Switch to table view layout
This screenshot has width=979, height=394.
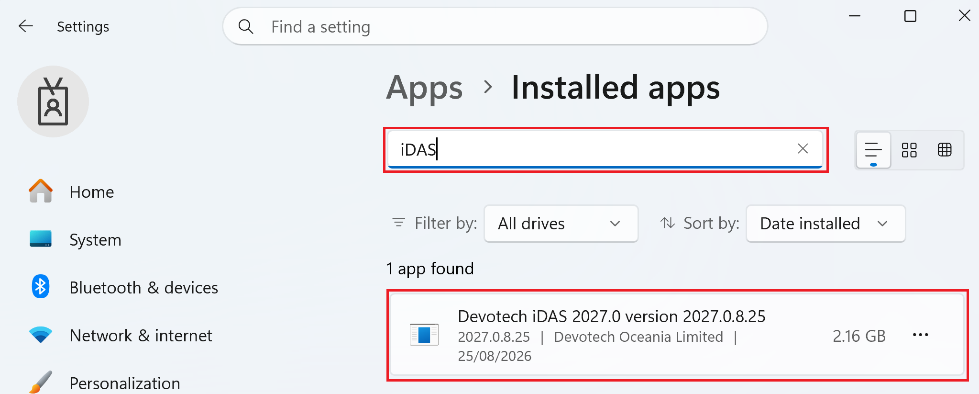point(945,150)
